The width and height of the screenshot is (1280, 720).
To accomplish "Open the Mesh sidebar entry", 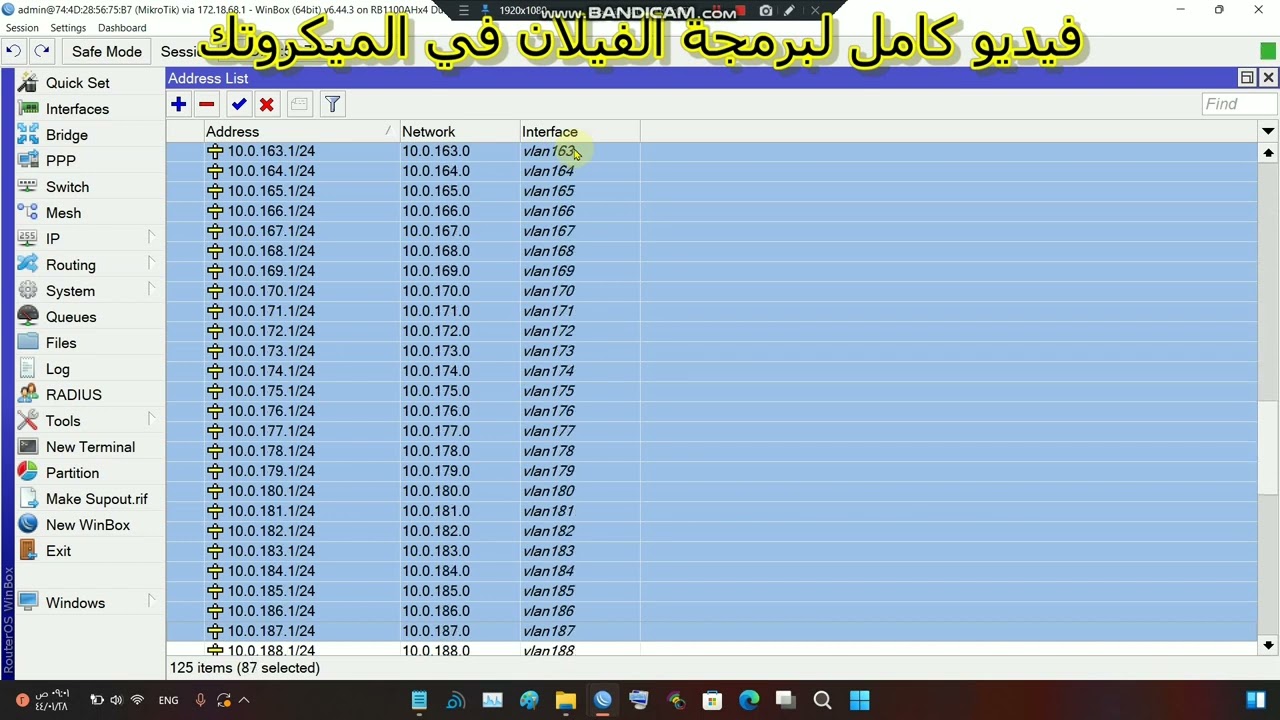I will click(x=63, y=213).
